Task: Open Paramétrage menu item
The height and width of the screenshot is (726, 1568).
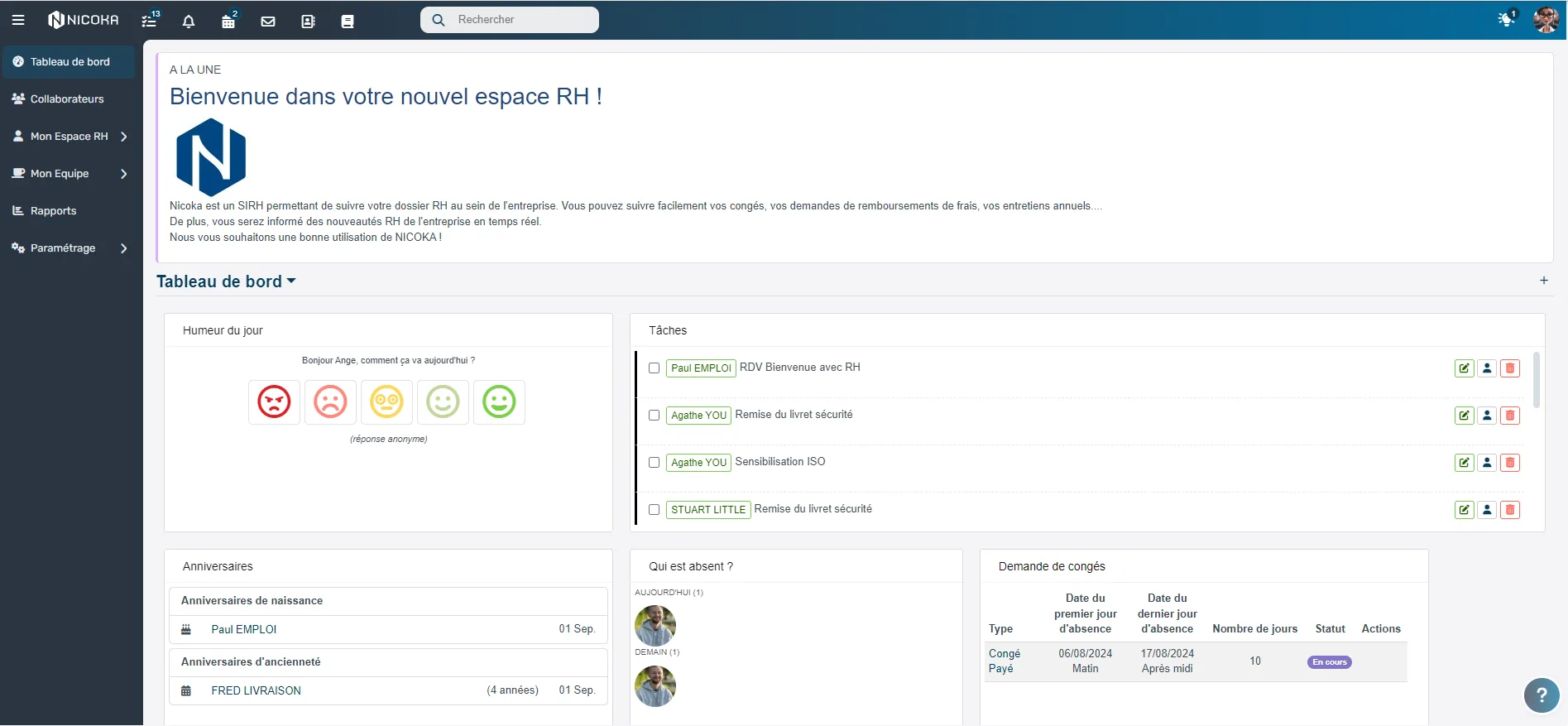Action: pyautogui.click(x=69, y=248)
